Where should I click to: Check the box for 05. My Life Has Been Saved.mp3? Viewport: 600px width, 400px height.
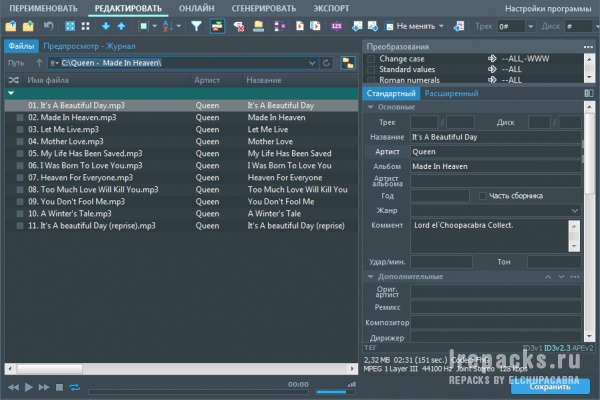[20, 153]
